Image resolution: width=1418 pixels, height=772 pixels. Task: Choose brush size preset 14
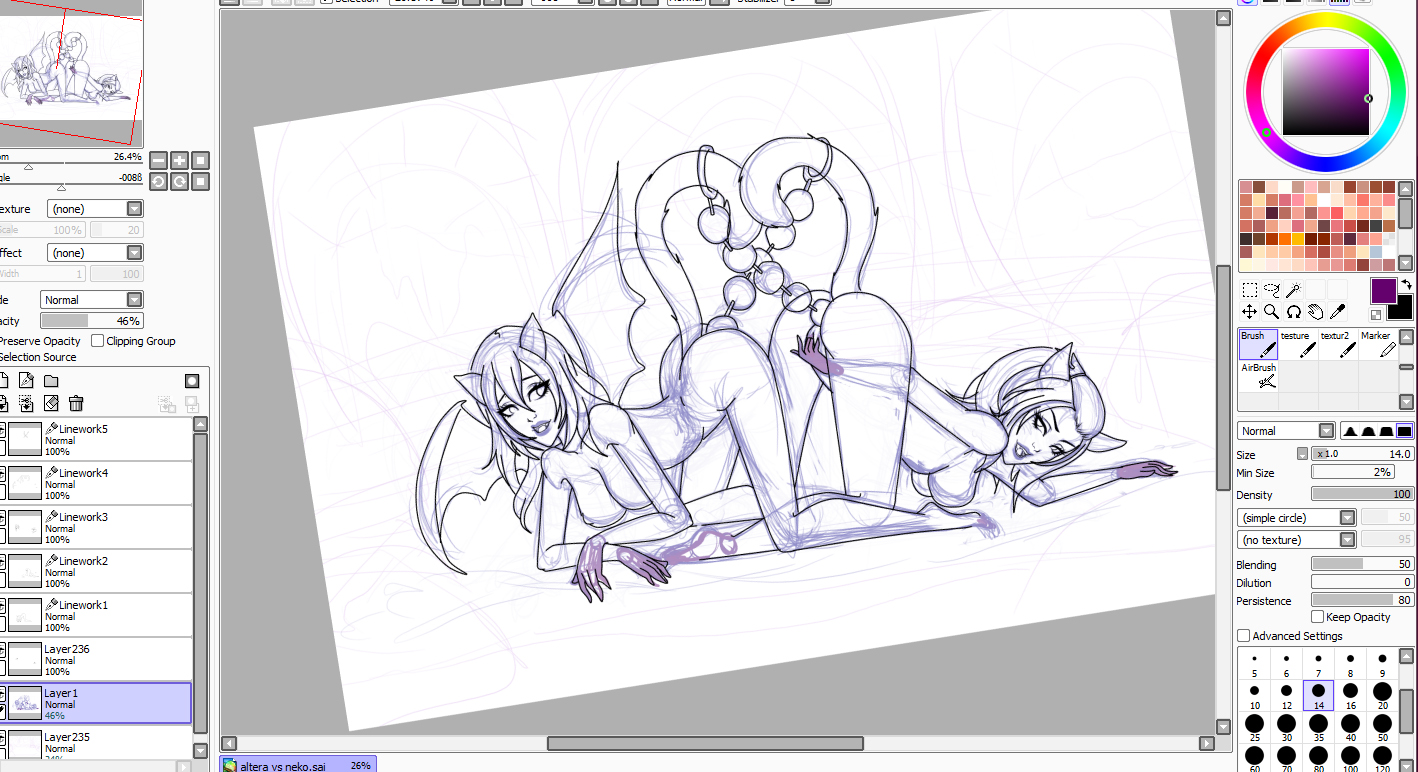point(1318,696)
